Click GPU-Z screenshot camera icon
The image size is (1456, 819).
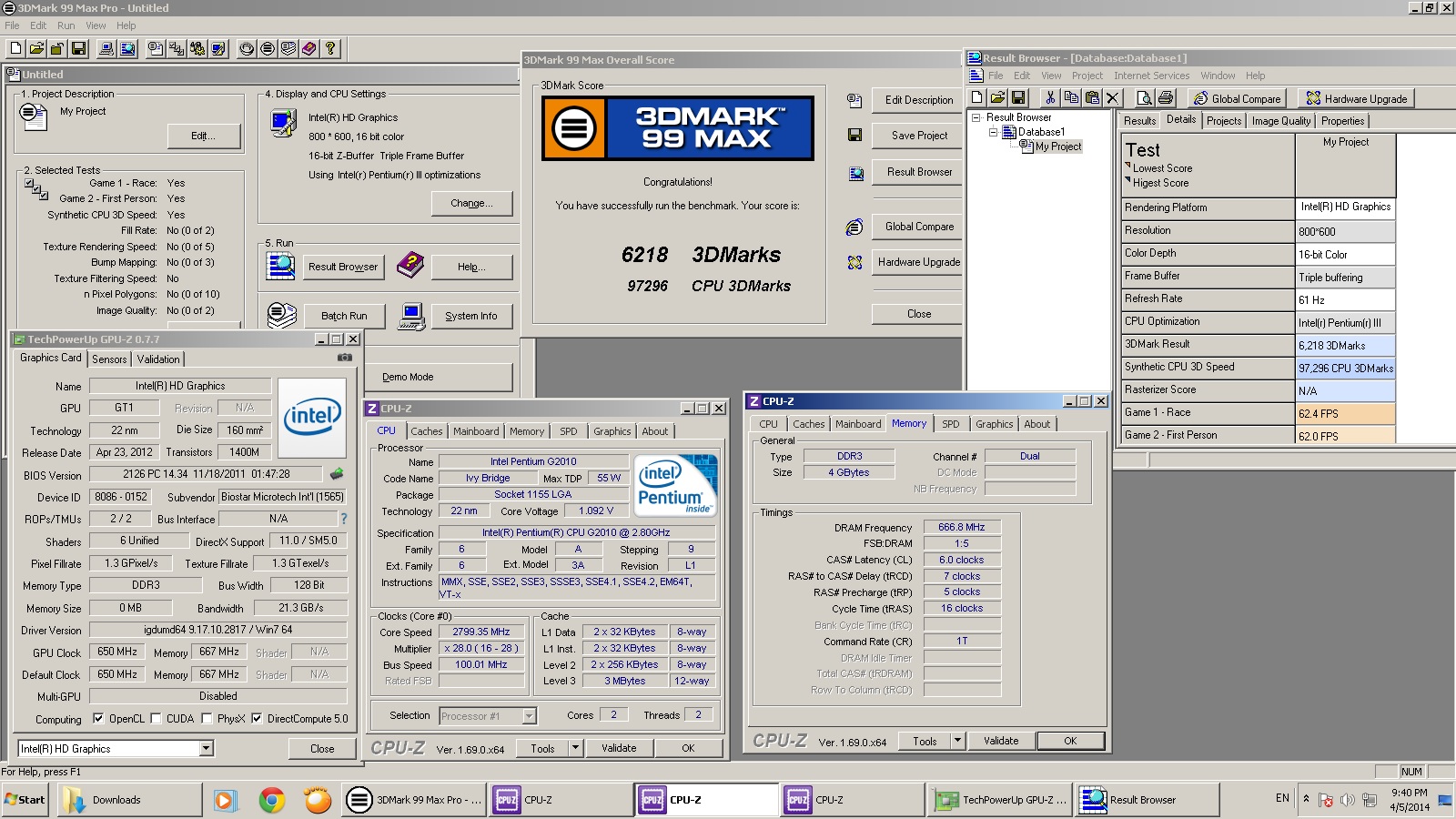click(345, 358)
